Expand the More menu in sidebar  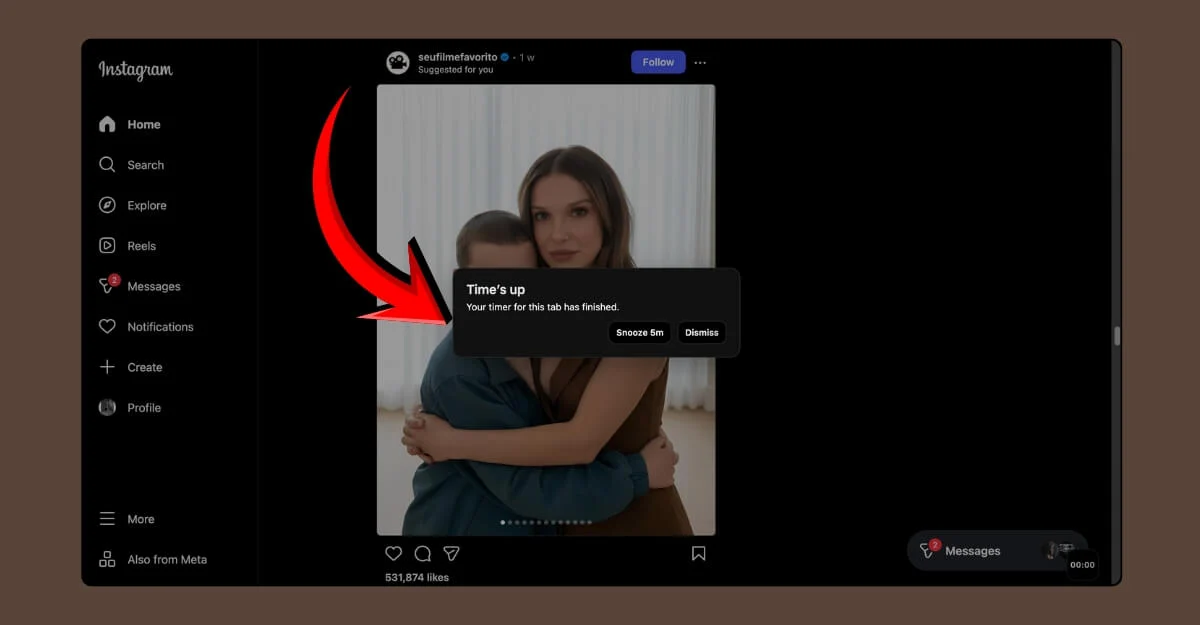tap(140, 519)
